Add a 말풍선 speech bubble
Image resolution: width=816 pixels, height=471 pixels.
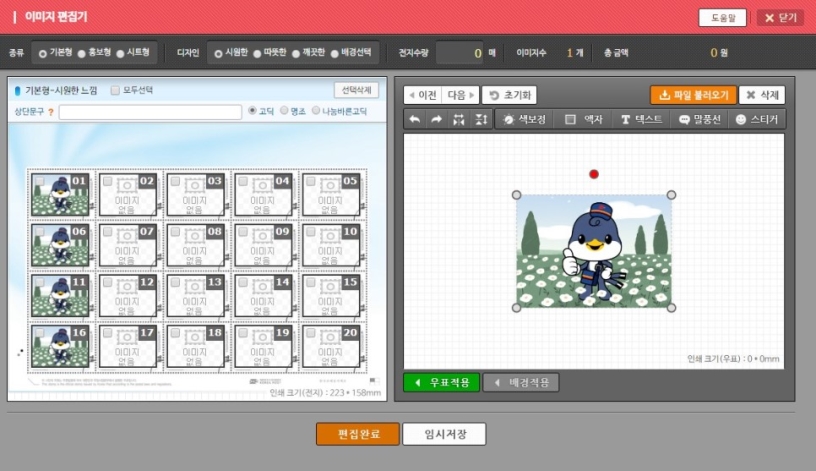tap(700, 120)
